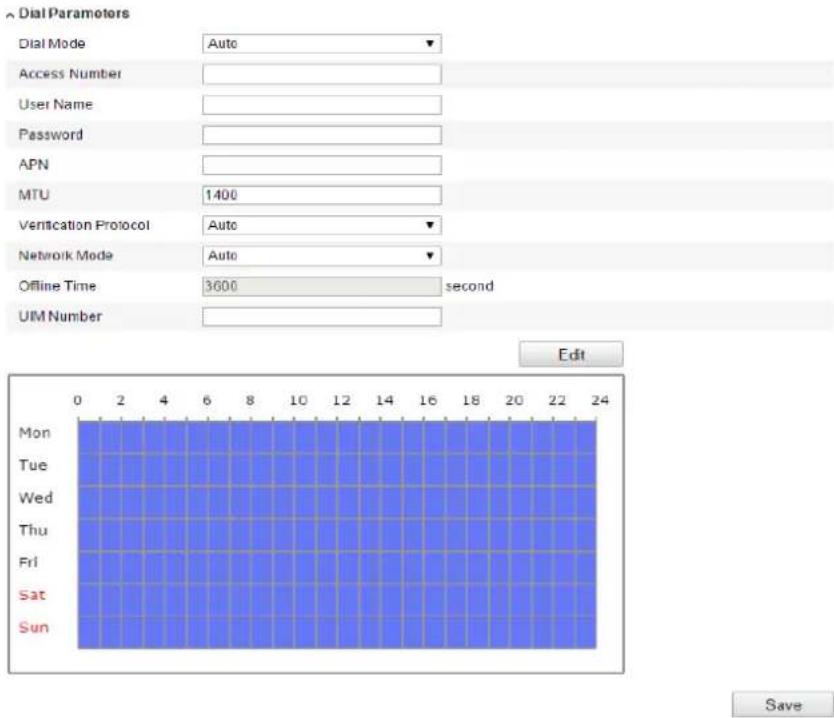Expand the Network Mode dropdown
This screenshot has width=834, height=718.
point(322,256)
